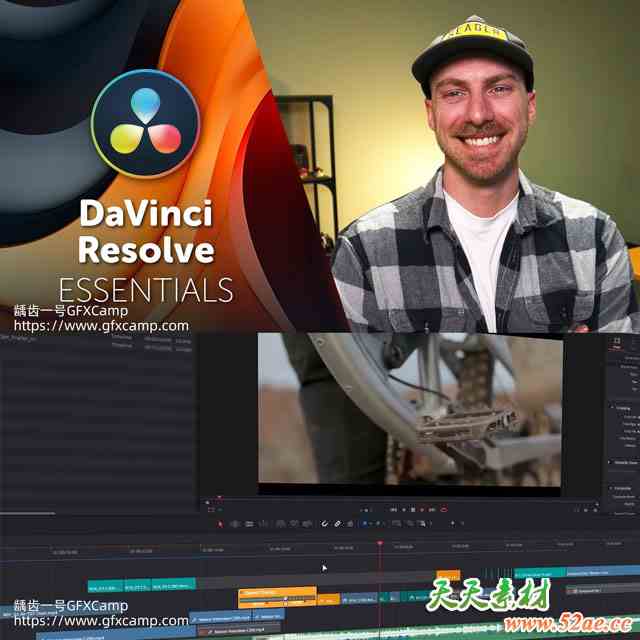This screenshot has width=640, height=640.
Task: Click the Insert Clip toolbar icon
Action: pos(280,524)
